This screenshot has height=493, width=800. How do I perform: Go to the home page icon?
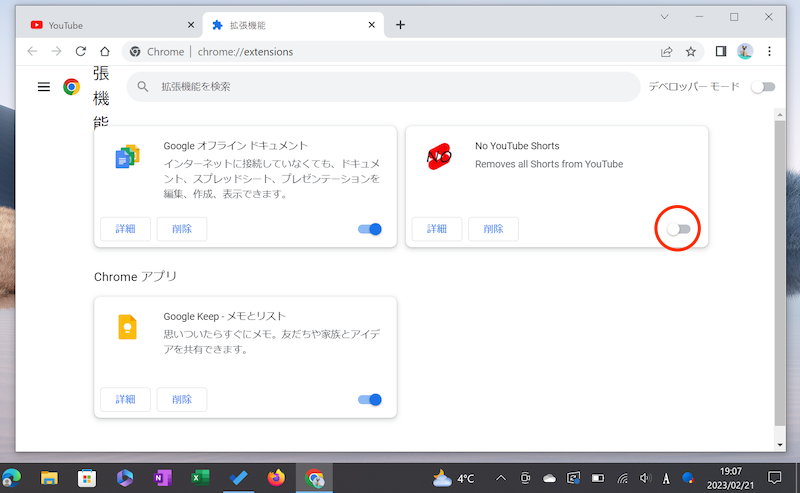point(105,52)
